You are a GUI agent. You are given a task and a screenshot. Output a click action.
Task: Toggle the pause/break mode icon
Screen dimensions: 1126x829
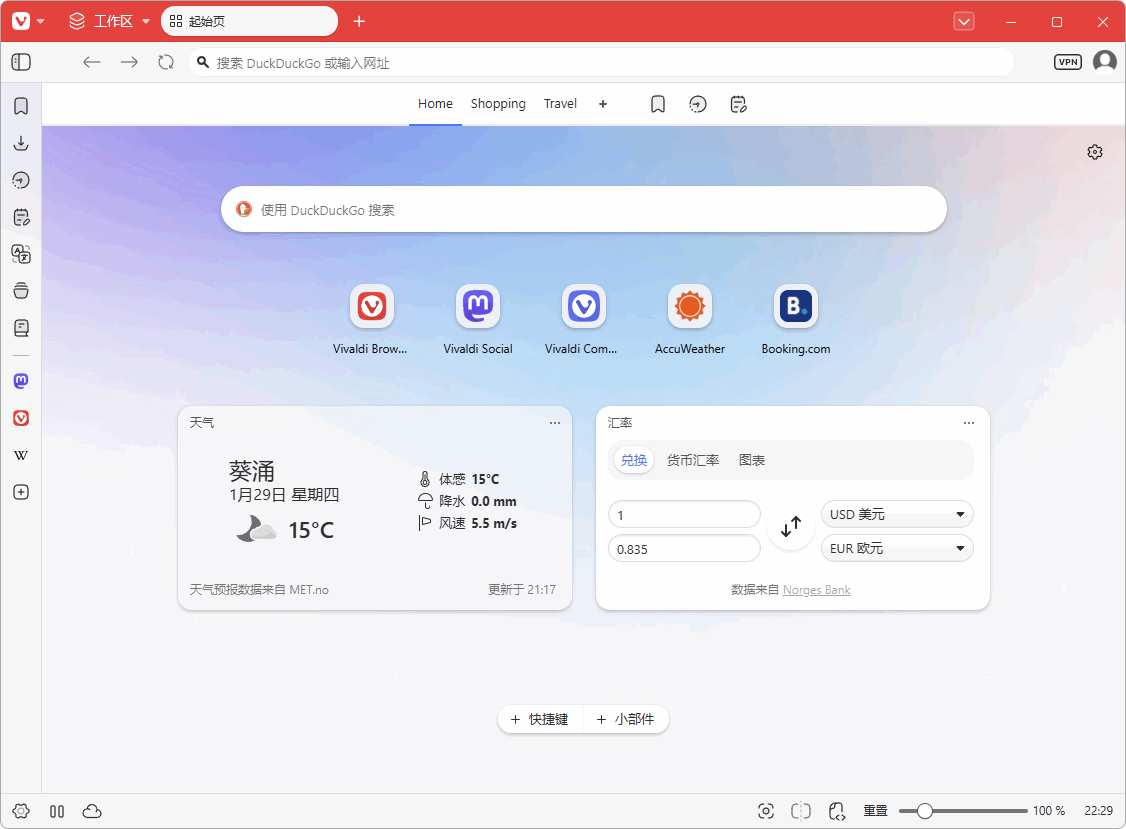57,811
